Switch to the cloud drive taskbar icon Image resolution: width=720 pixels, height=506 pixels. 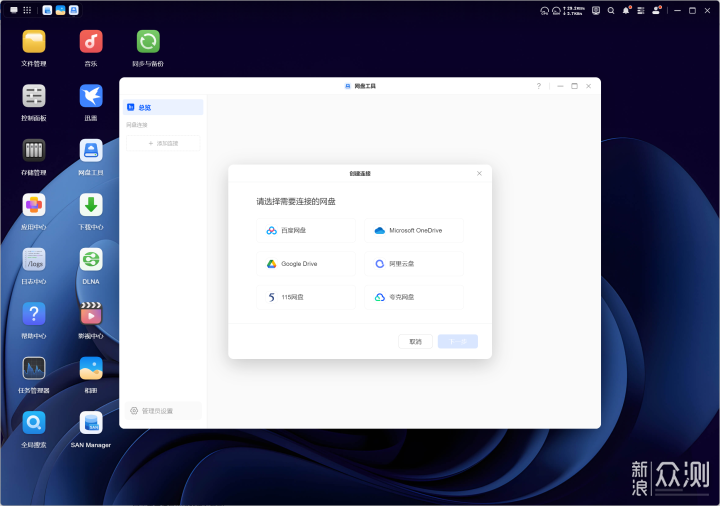(x=73, y=10)
